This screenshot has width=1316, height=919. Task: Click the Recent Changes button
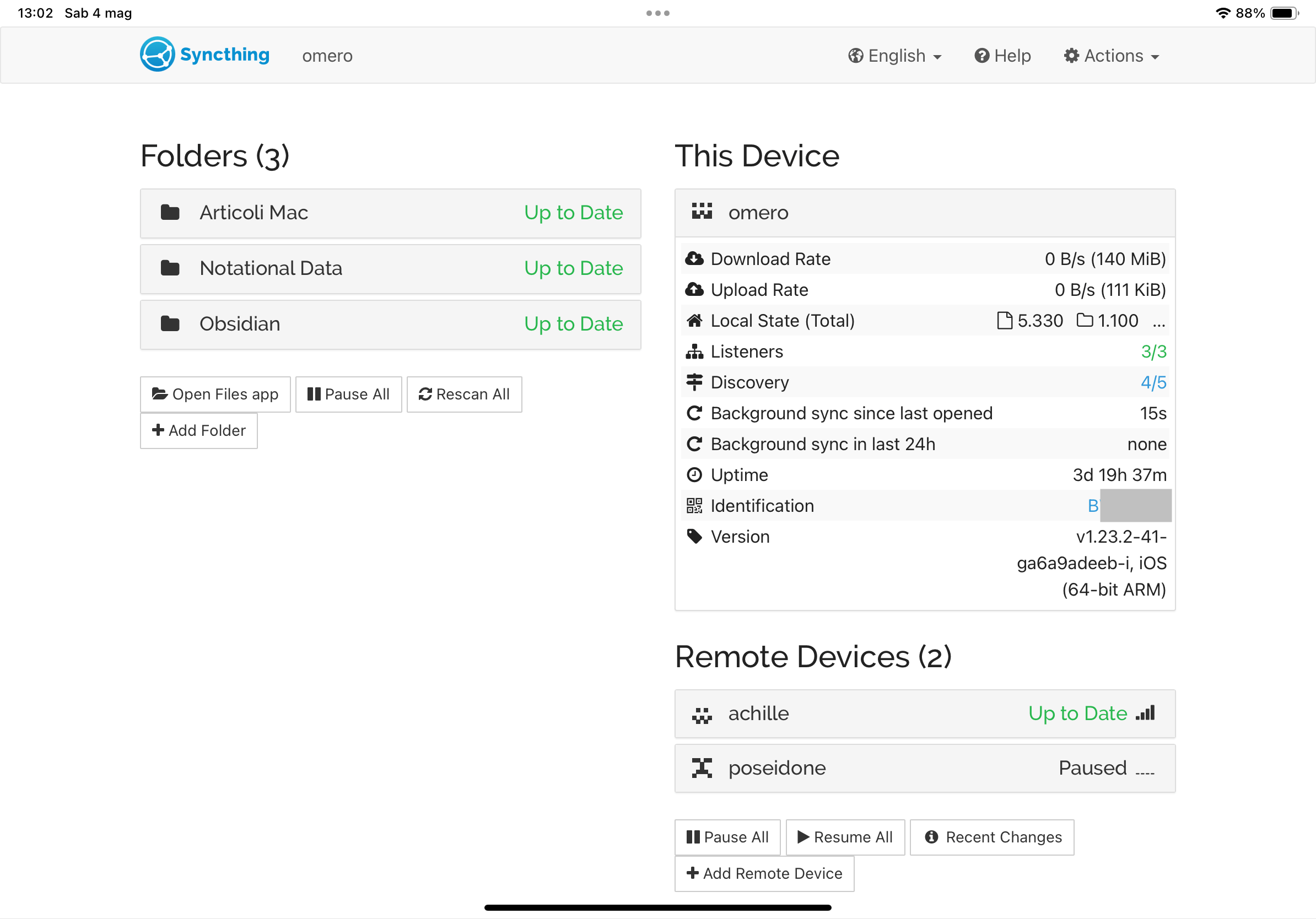pos(992,837)
